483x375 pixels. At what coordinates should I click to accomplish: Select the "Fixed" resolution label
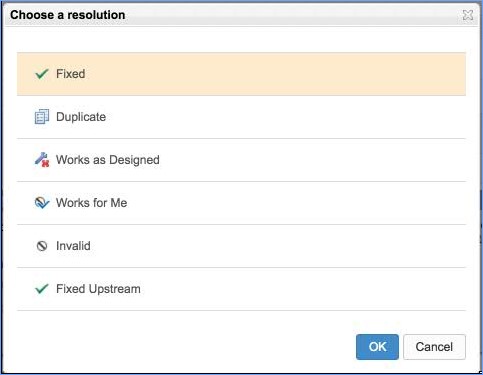70,74
